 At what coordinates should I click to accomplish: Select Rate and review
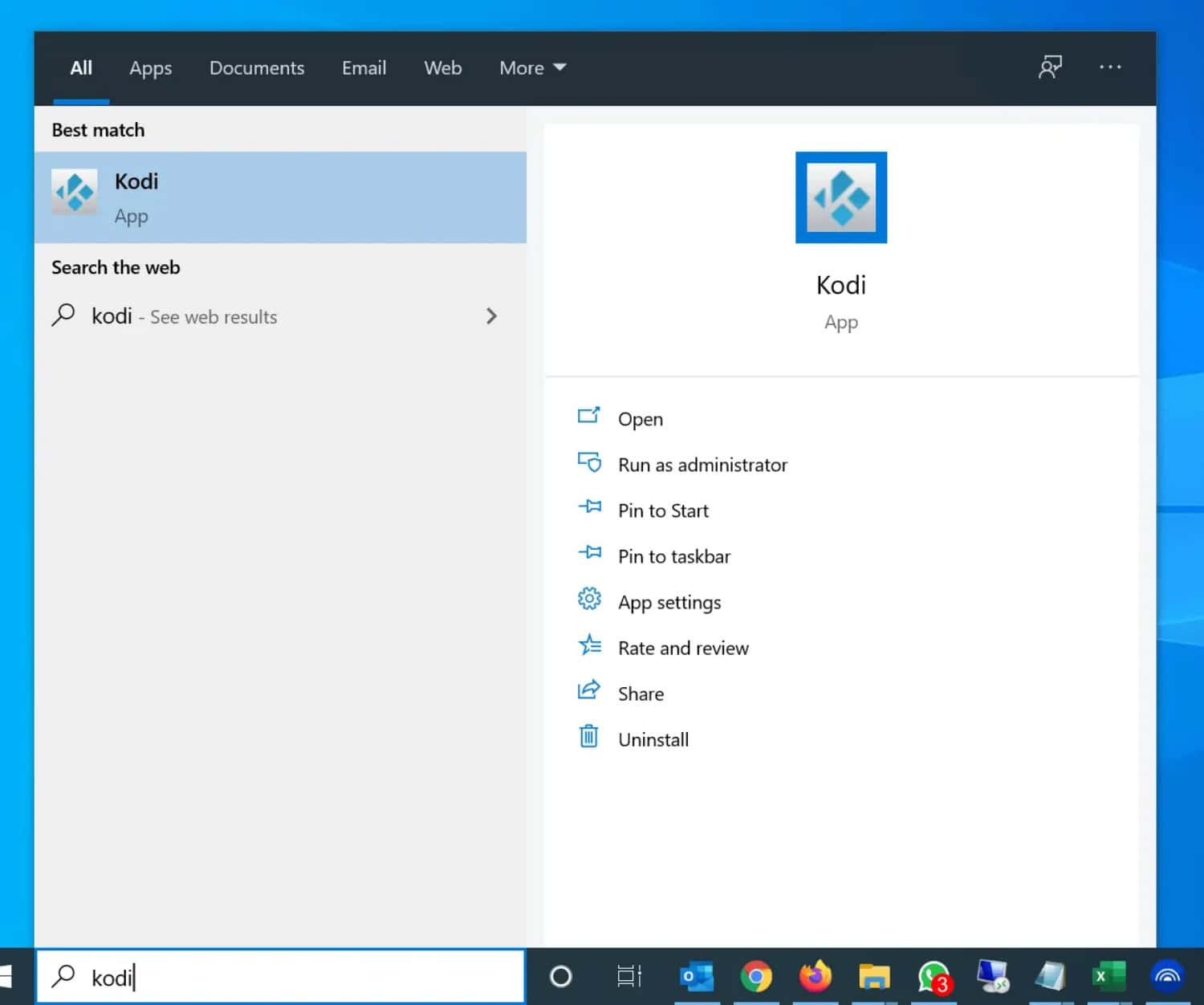[683, 648]
